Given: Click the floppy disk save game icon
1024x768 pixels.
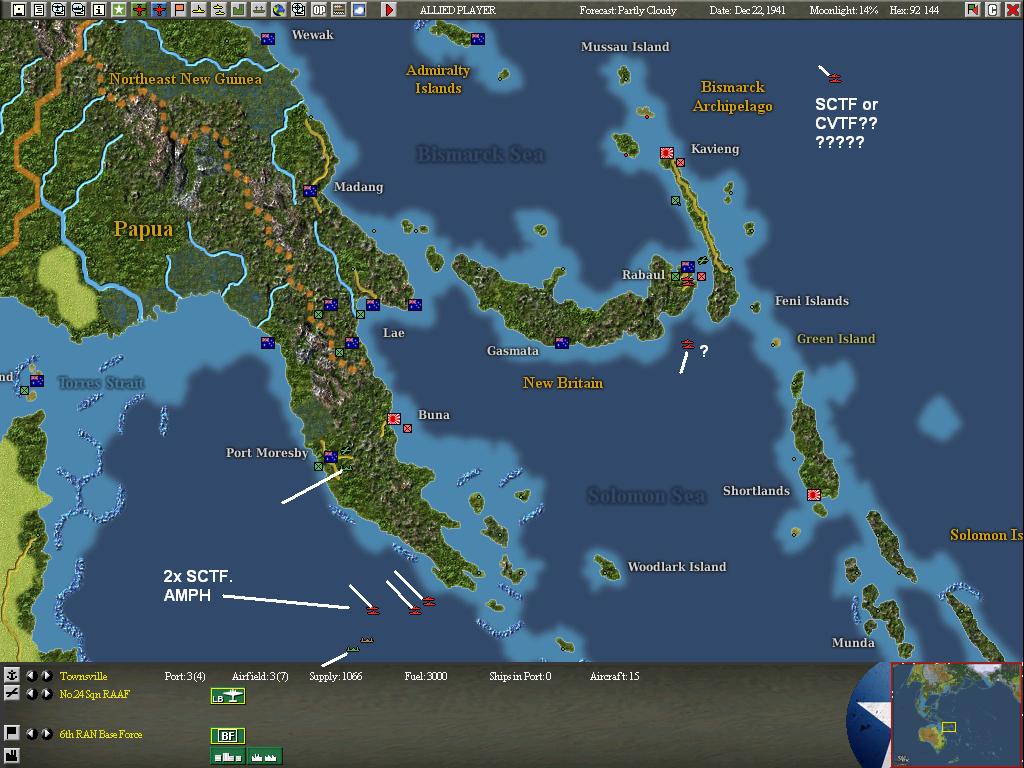Looking at the screenshot, I should pyautogui.click(x=19, y=9).
